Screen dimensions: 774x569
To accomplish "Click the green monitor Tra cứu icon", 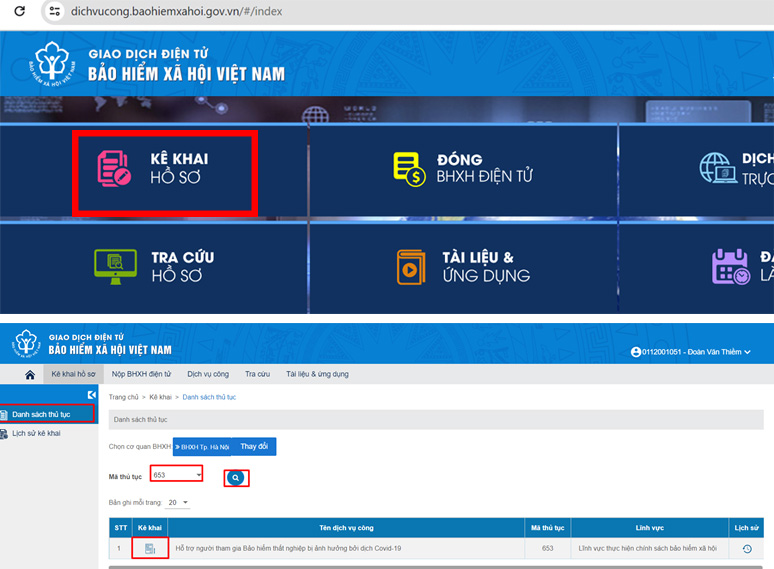I will coord(116,266).
